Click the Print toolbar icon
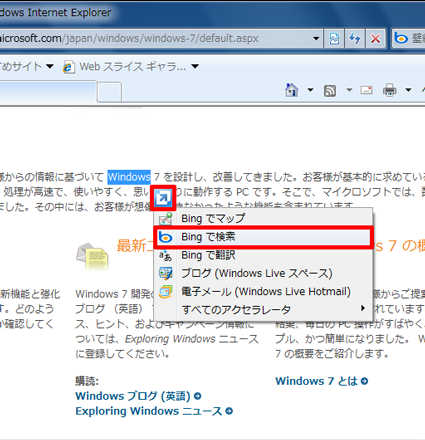 tap(389, 90)
